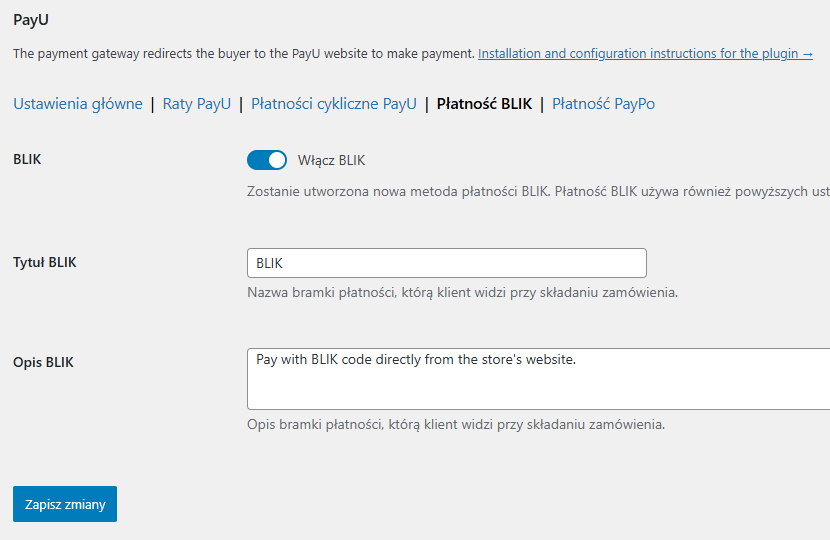Go to Płatności cykliczne PayU tab
Screen dimensions: 830x540
333,103
